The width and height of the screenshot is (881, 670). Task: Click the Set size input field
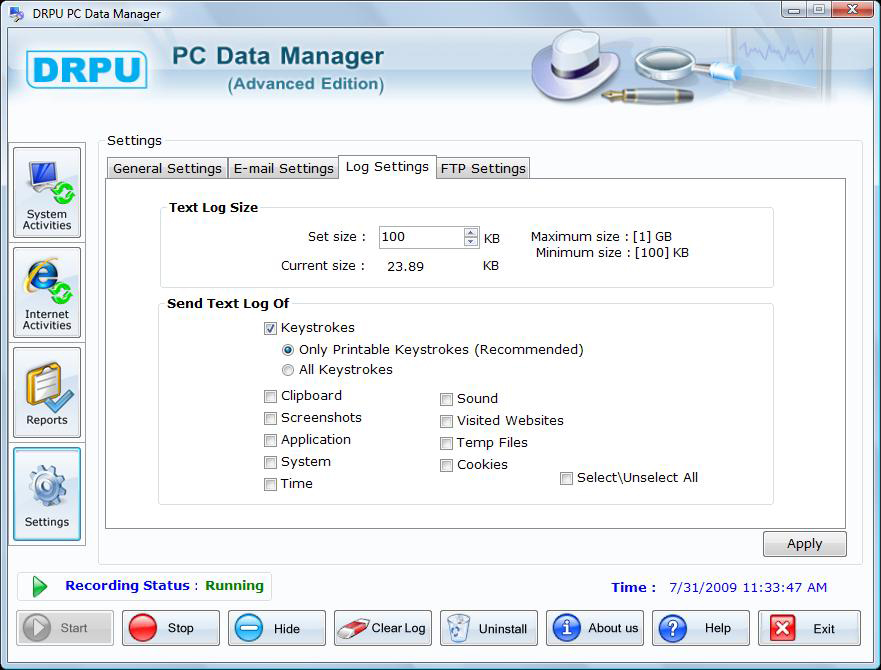pyautogui.click(x=421, y=237)
